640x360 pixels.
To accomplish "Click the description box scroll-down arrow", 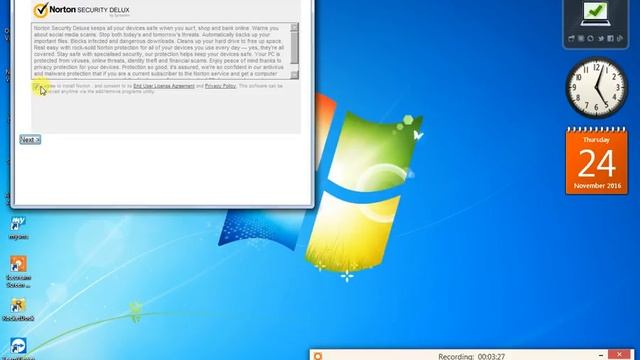I will (294, 75).
